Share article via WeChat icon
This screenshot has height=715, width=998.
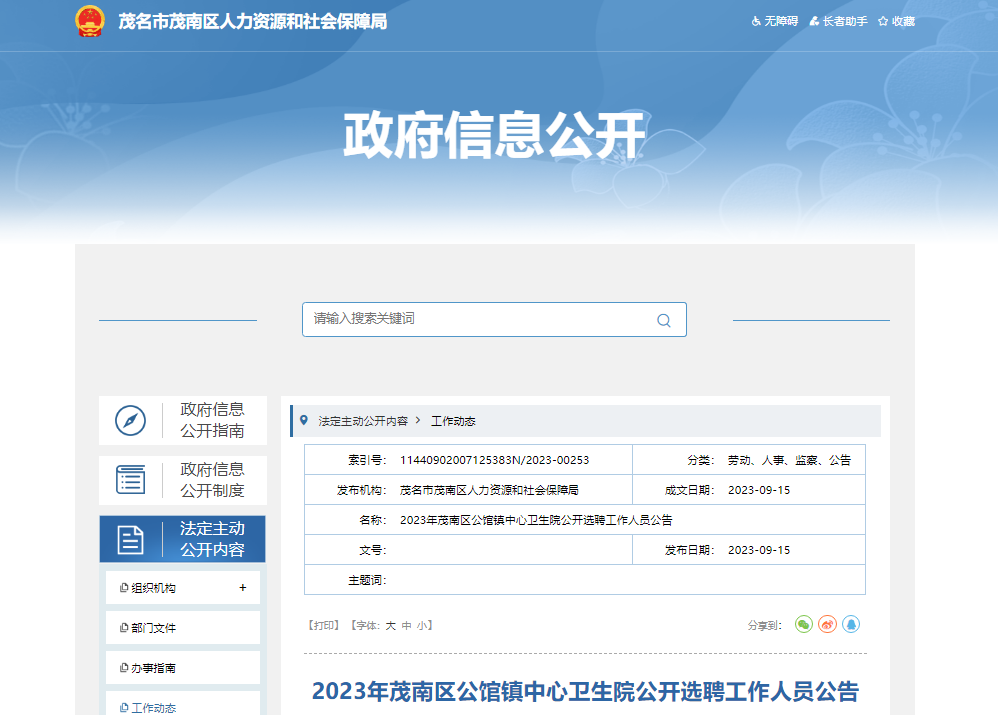tap(804, 624)
